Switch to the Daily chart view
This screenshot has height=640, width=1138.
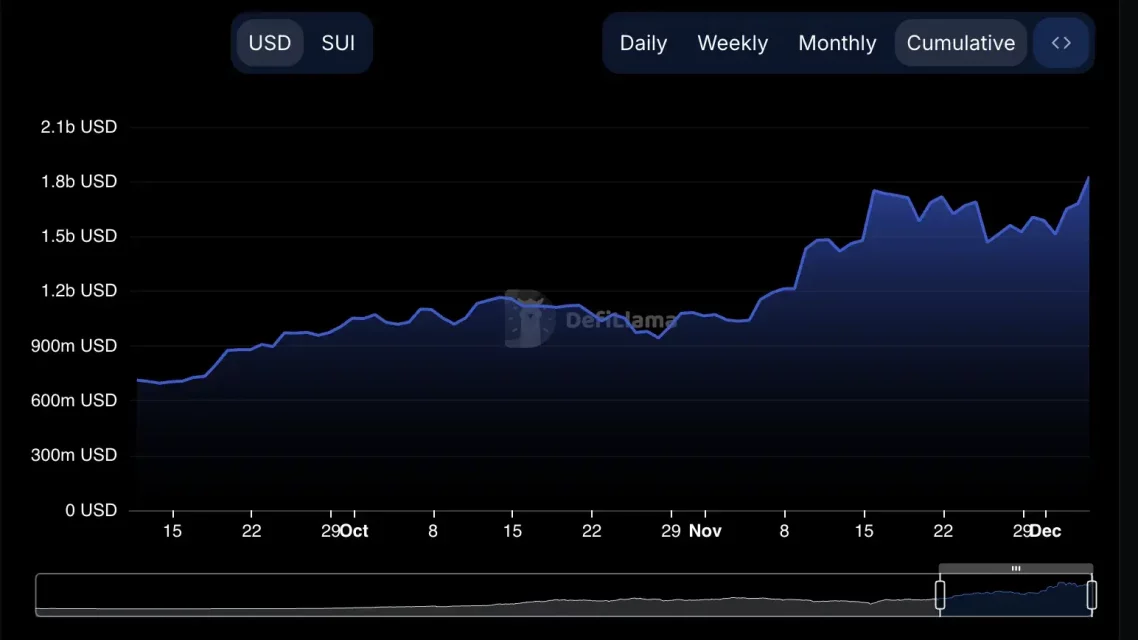[x=643, y=42]
